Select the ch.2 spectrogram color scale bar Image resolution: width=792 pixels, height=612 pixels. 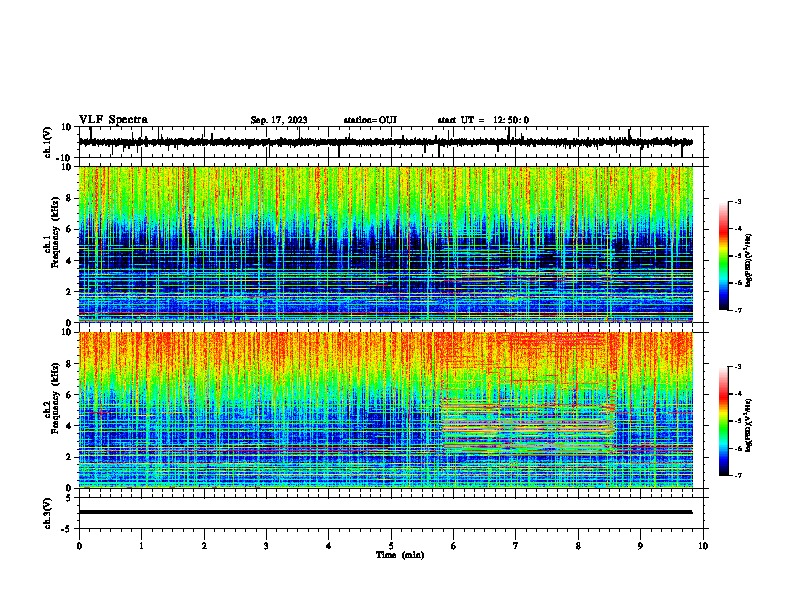(x=723, y=421)
